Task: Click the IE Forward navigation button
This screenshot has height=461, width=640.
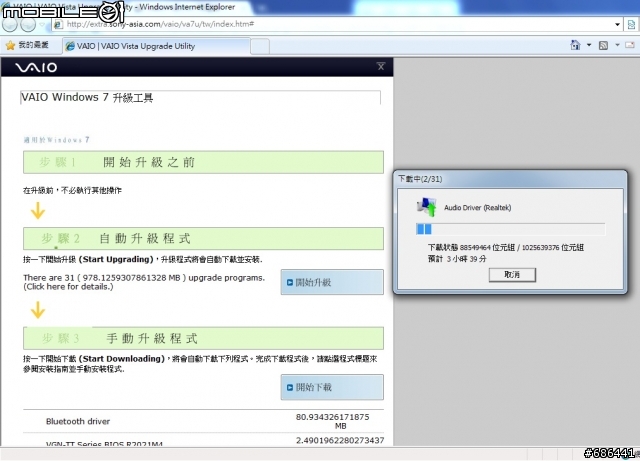Action: pos(28,24)
